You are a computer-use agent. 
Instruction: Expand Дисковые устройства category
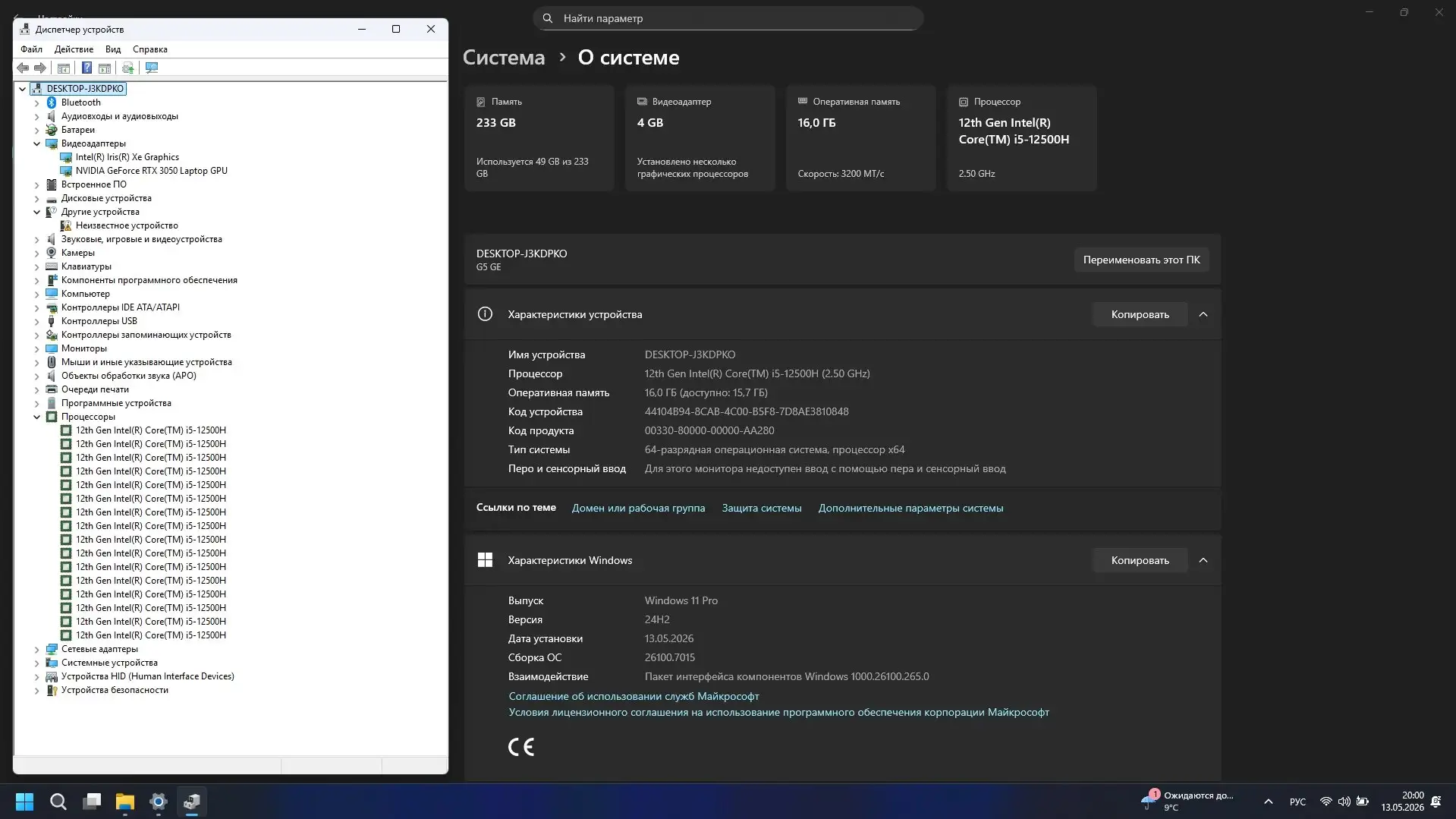[36, 198]
